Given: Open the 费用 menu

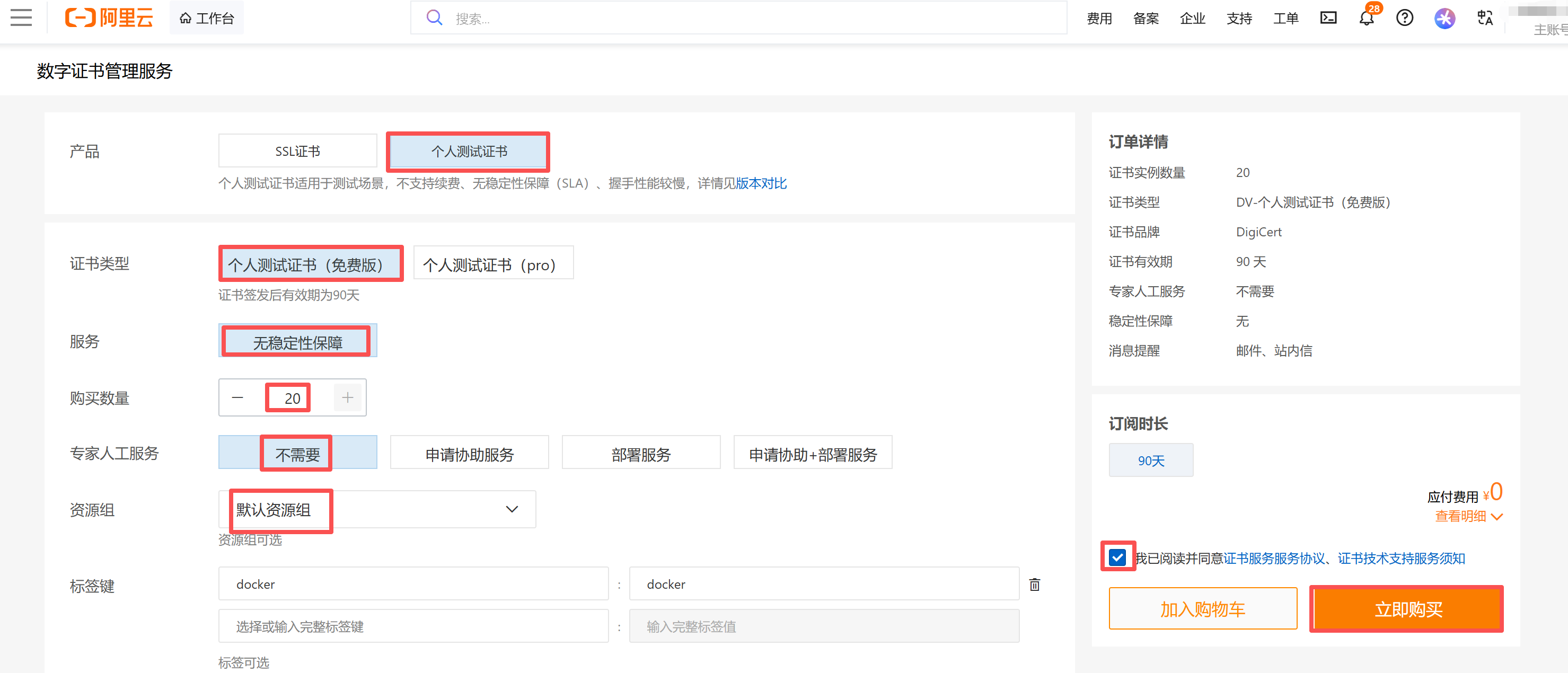Looking at the screenshot, I should (x=1099, y=18).
